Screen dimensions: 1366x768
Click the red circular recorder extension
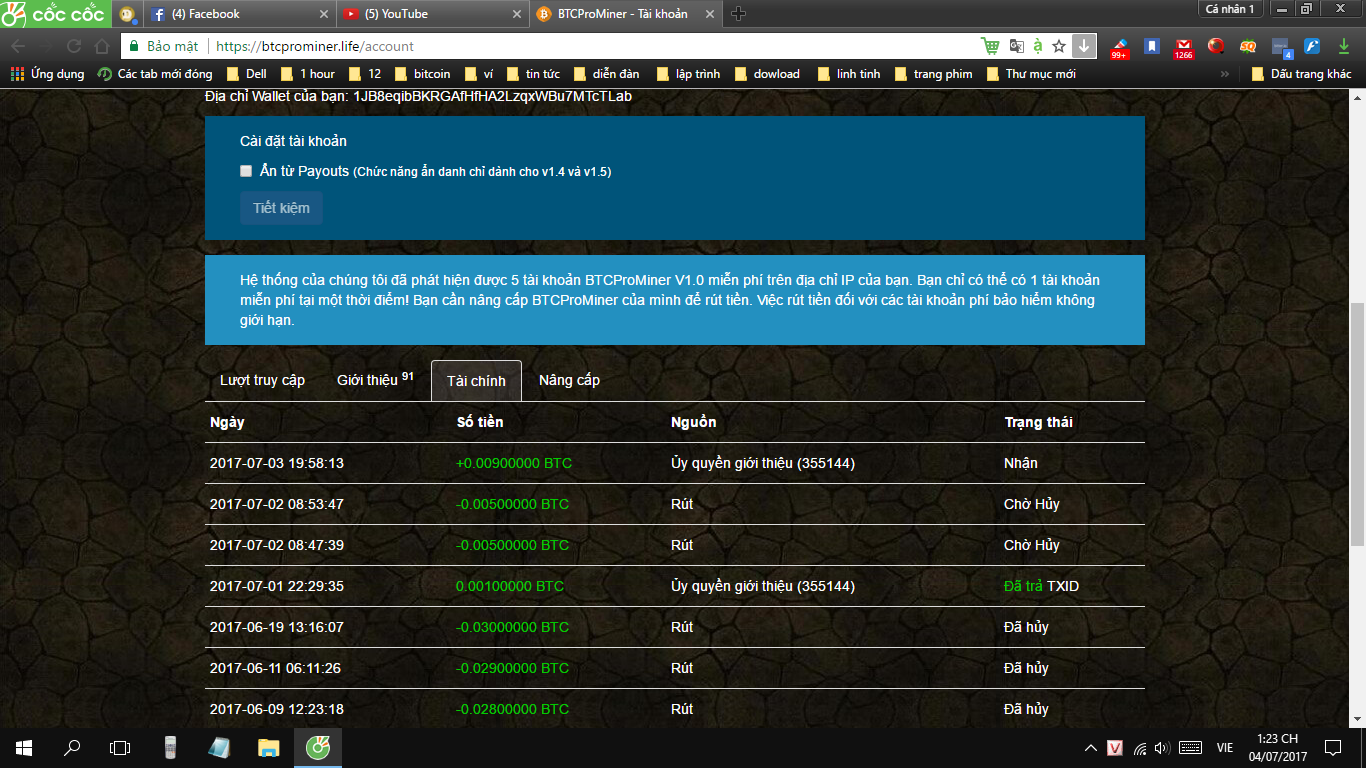1216,46
